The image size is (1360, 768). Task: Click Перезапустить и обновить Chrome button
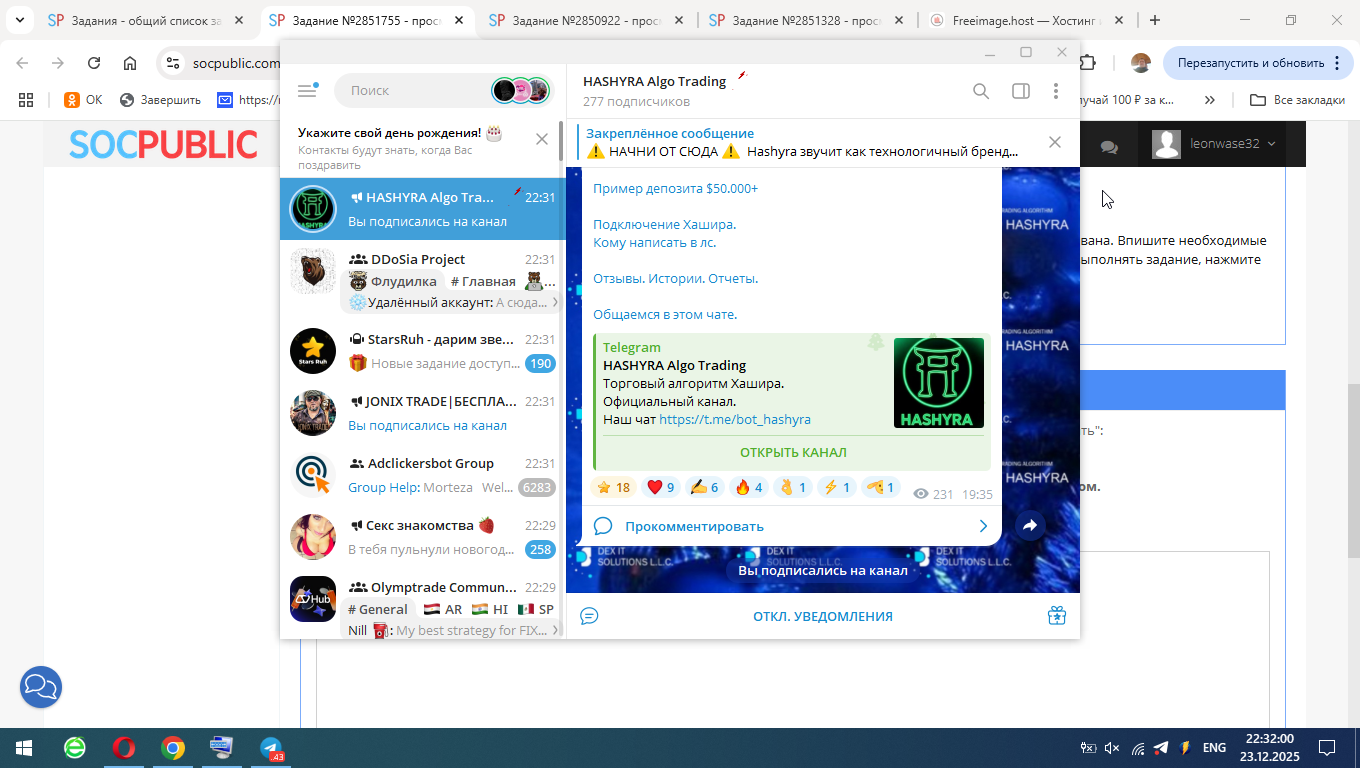coord(1258,63)
